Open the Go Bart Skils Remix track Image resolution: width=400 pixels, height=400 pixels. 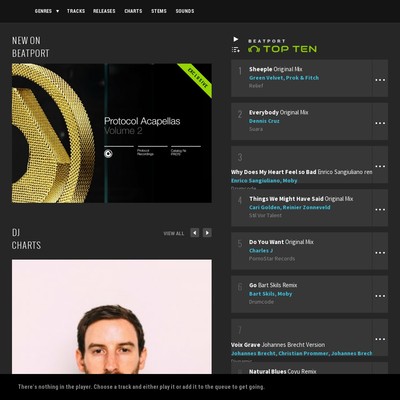(273, 285)
